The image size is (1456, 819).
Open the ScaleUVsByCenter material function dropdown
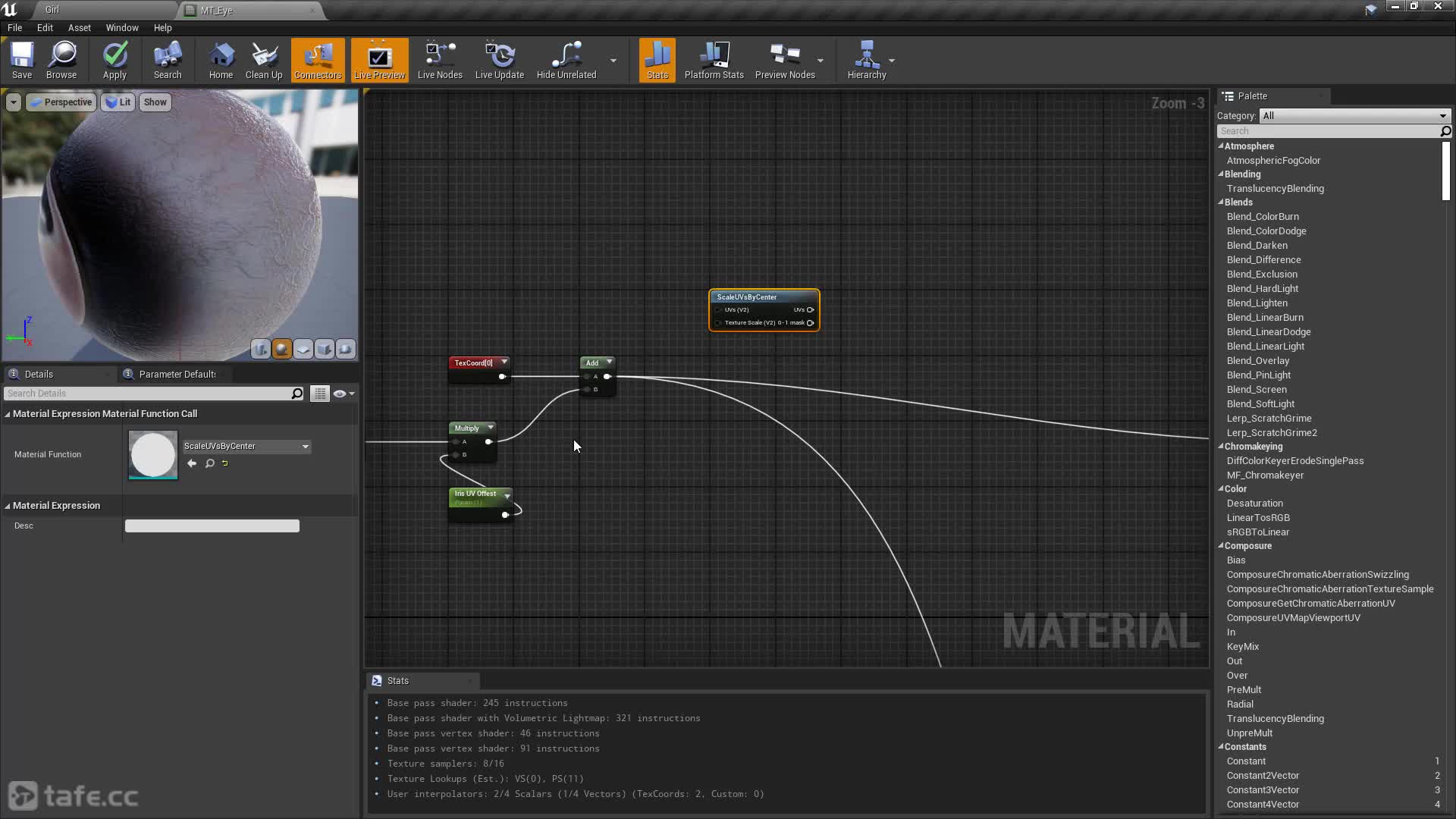[x=246, y=446]
